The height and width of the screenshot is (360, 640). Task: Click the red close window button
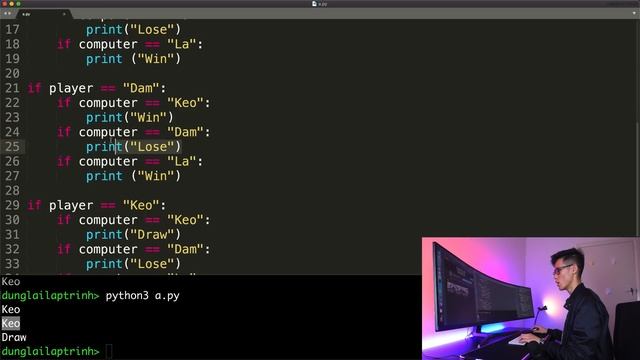(4, 4)
